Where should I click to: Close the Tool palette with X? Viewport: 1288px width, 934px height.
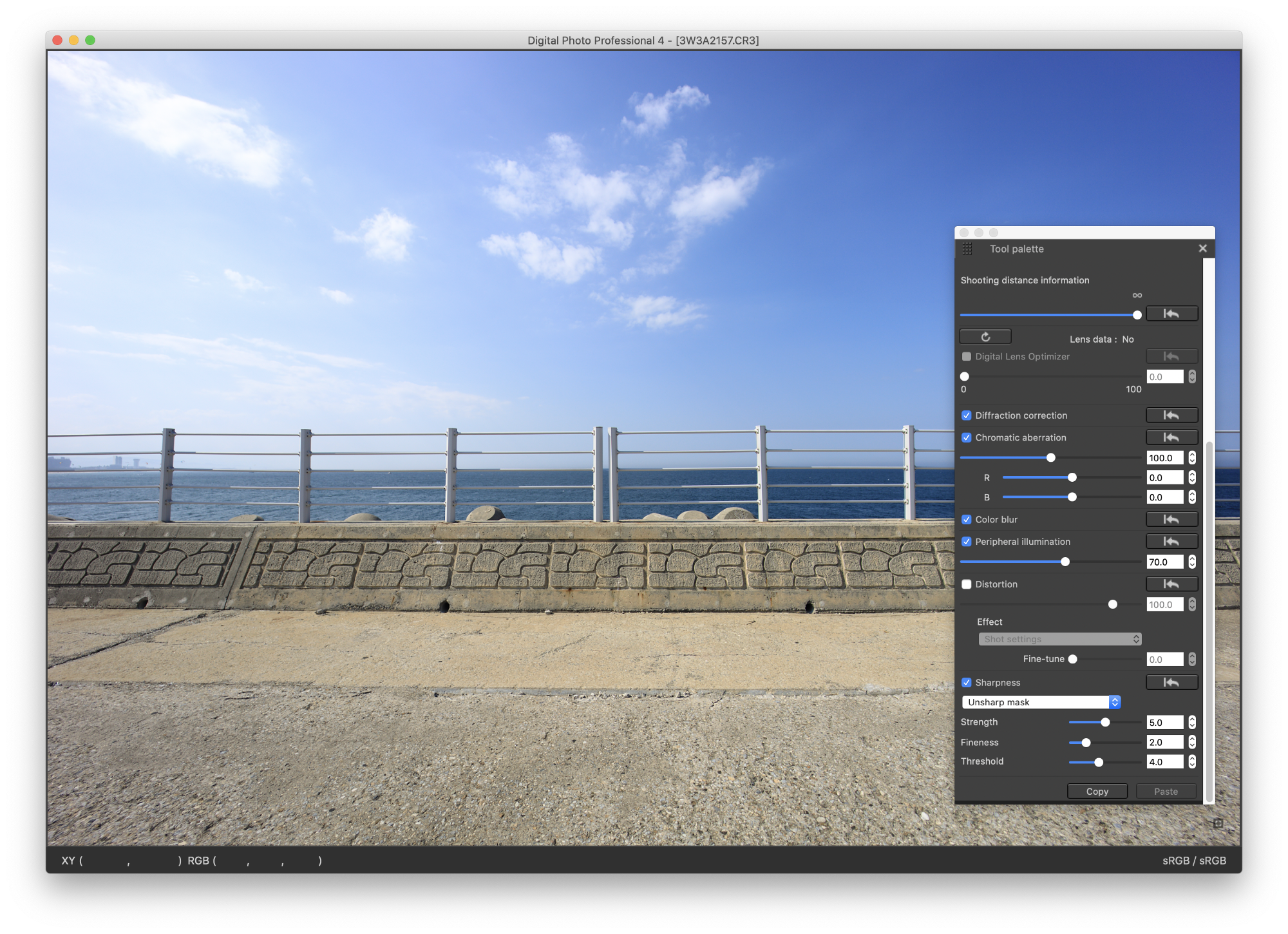tap(1202, 249)
